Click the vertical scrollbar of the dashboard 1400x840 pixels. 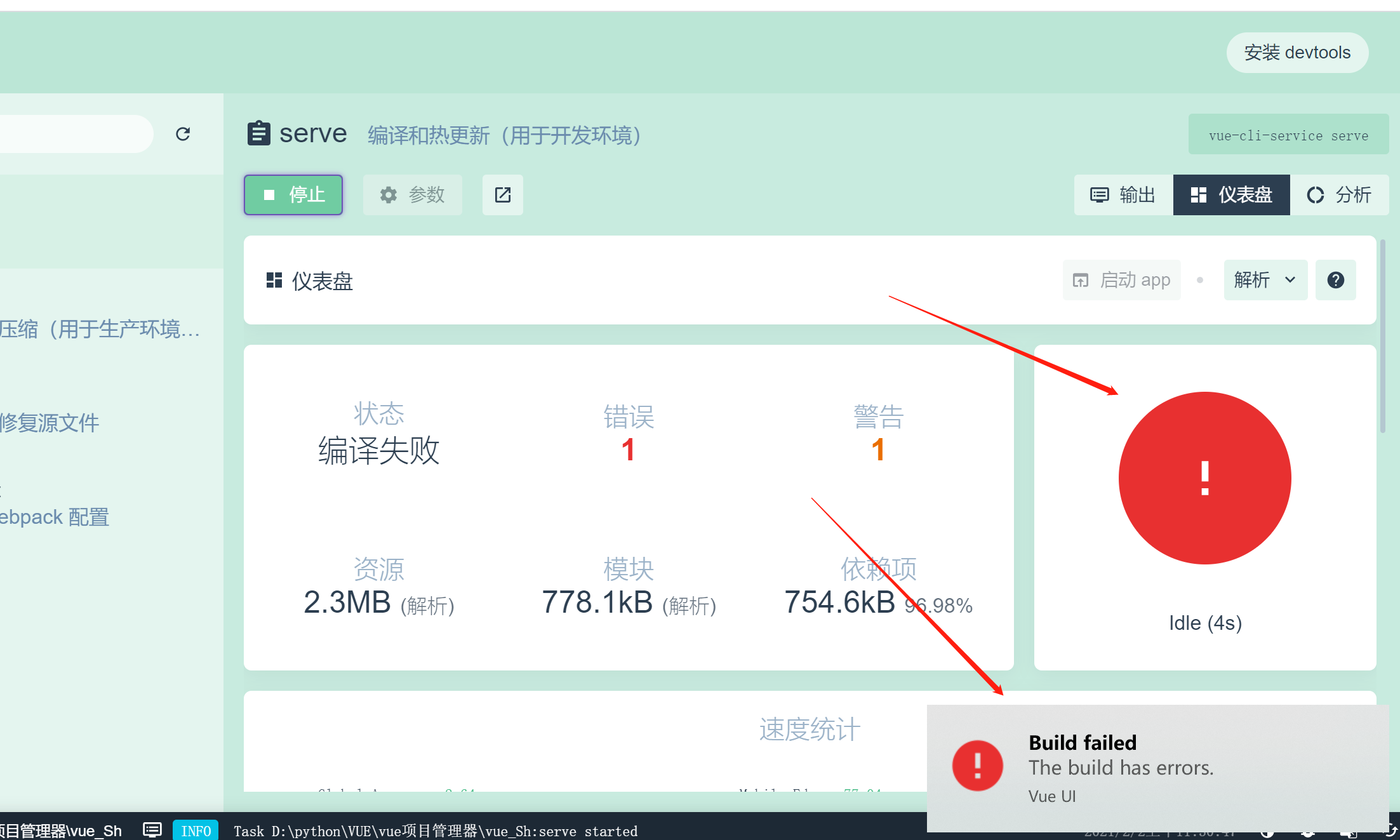(x=1382, y=337)
